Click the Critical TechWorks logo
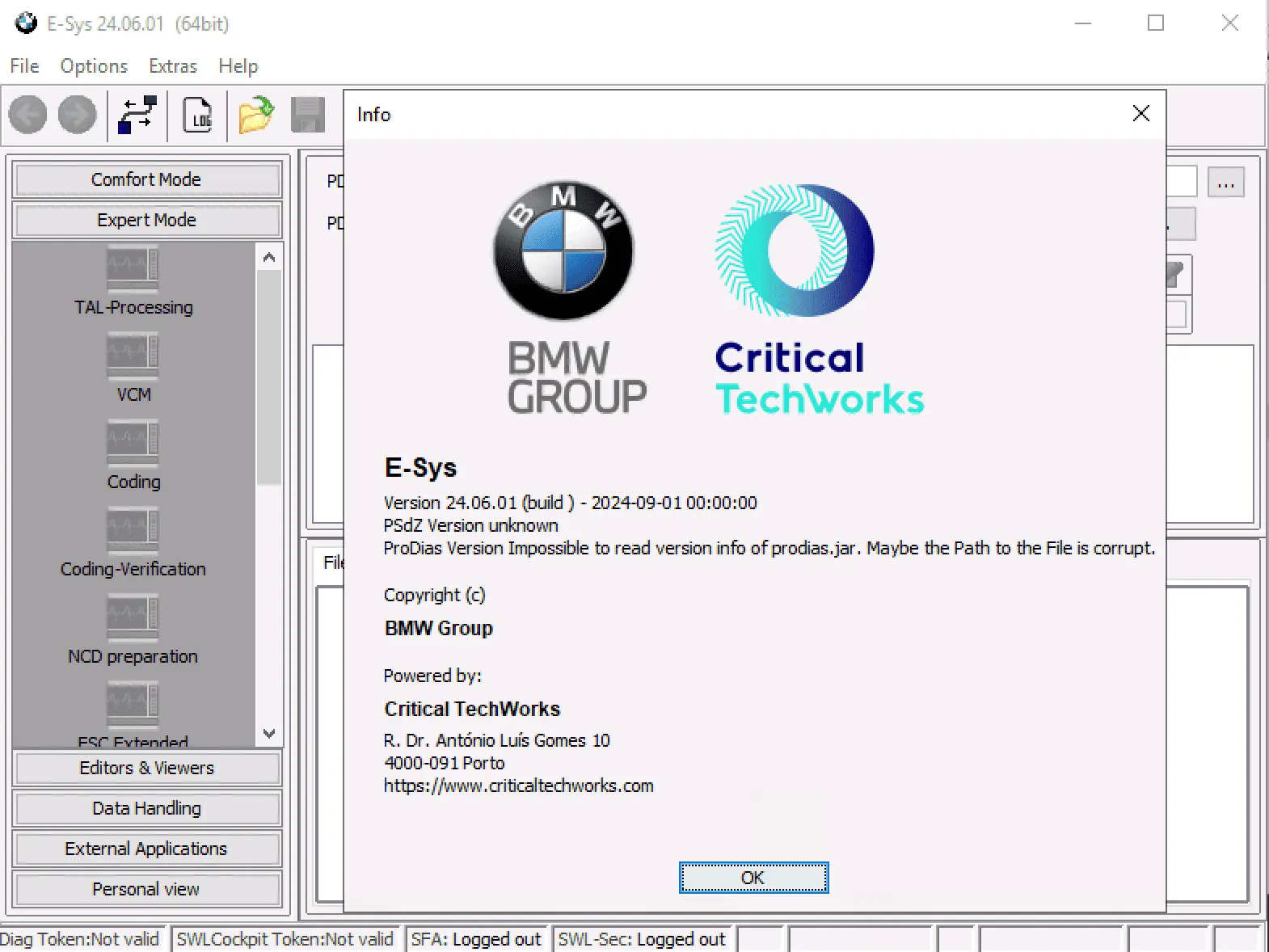 819,300
